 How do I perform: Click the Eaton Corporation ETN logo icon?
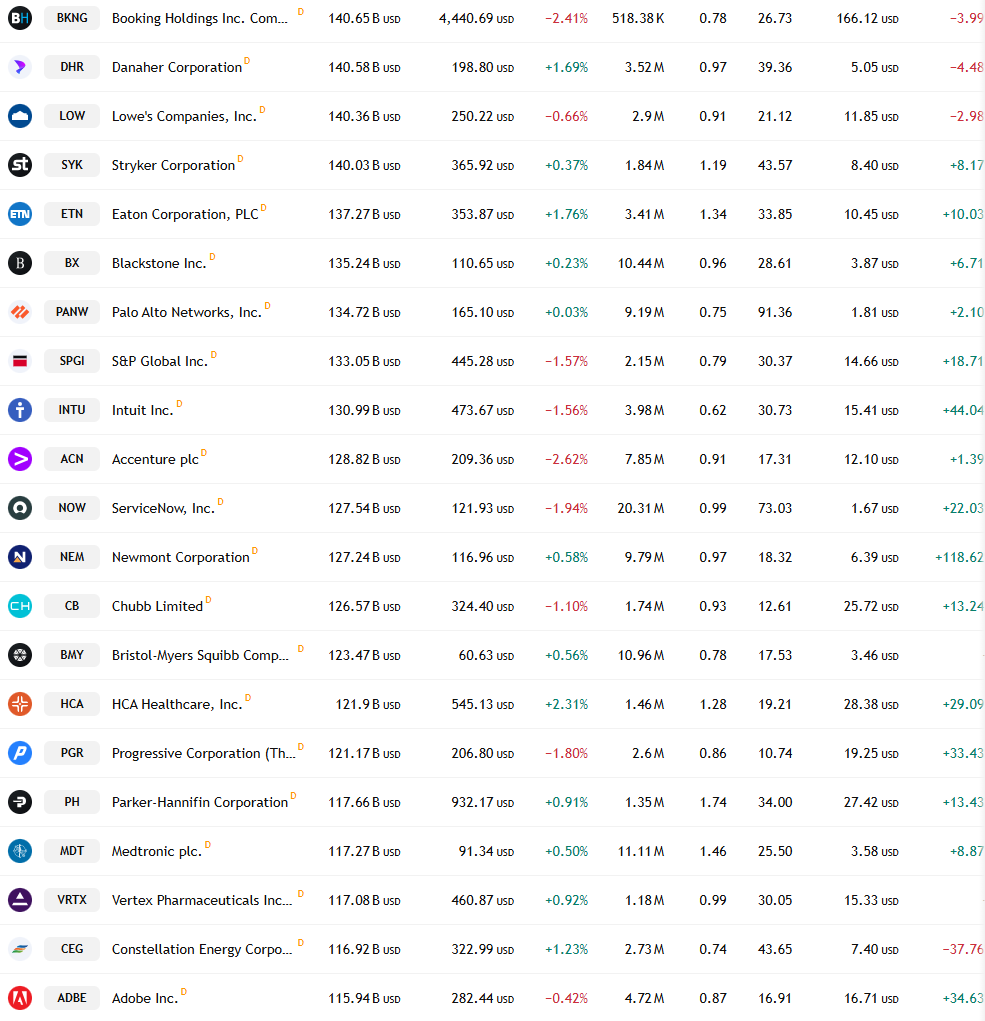tap(20, 214)
